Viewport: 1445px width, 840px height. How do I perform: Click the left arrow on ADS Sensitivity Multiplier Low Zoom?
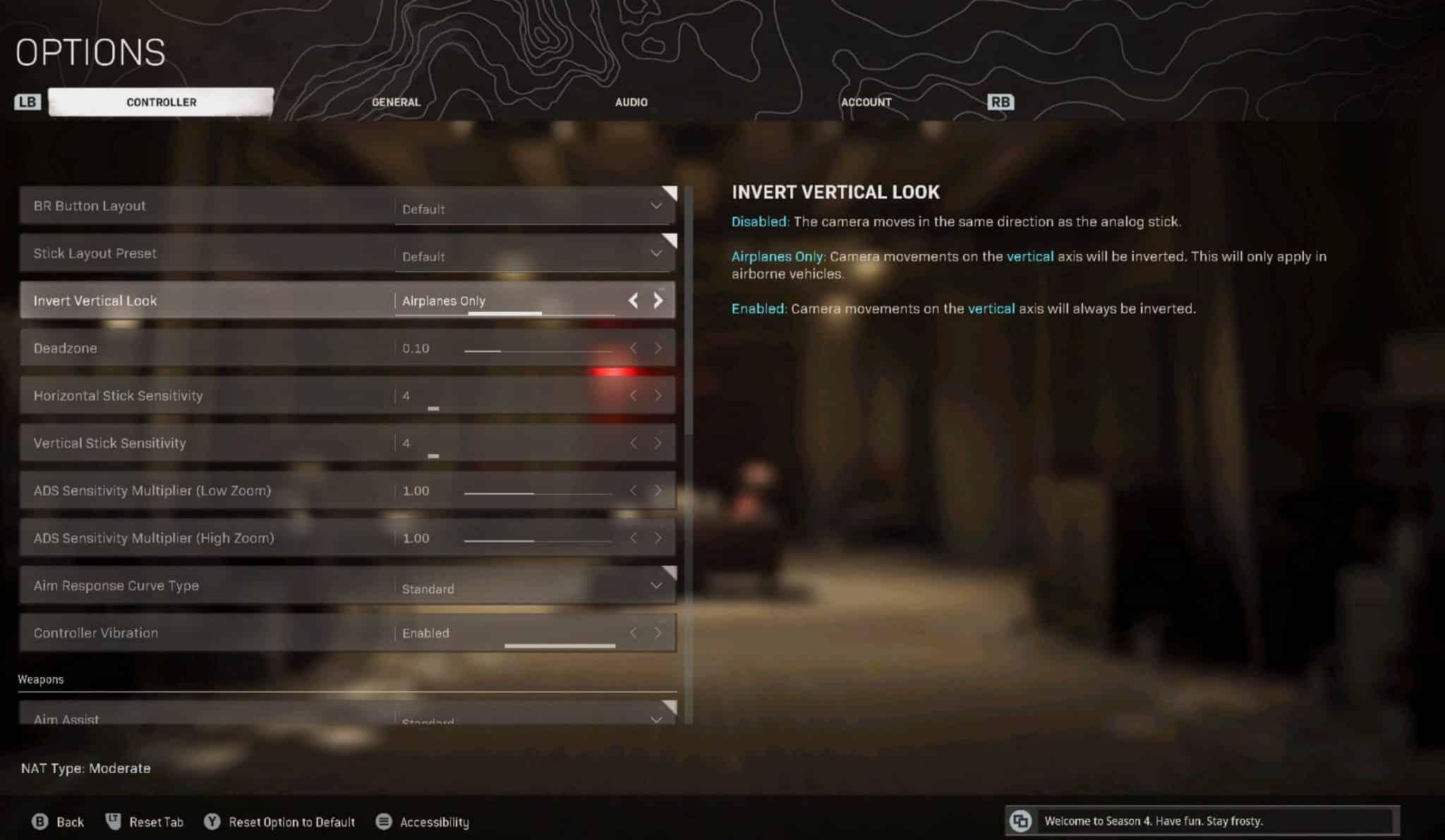click(x=633, y=490)
